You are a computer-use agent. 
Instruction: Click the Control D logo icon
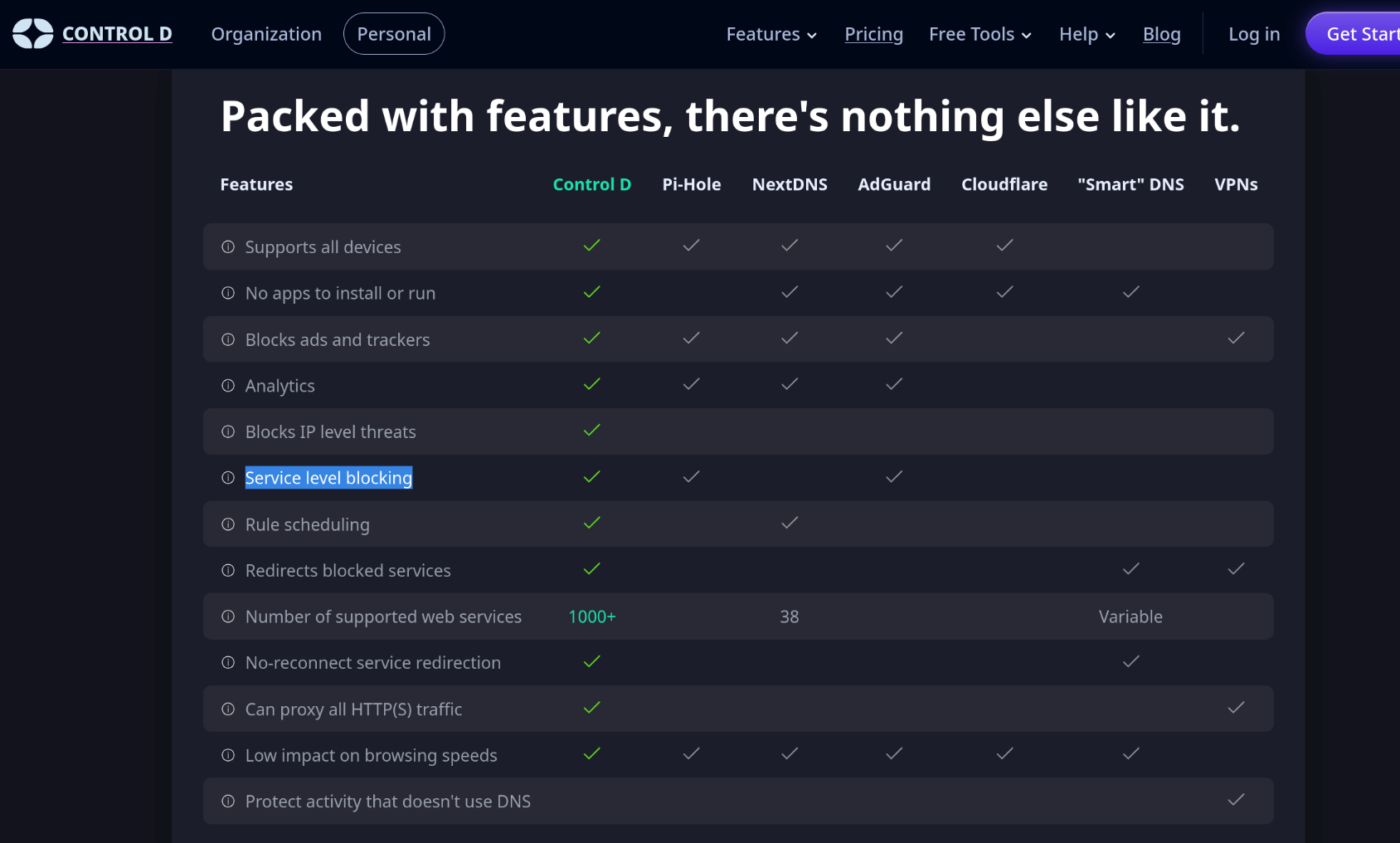pos(32,34)
